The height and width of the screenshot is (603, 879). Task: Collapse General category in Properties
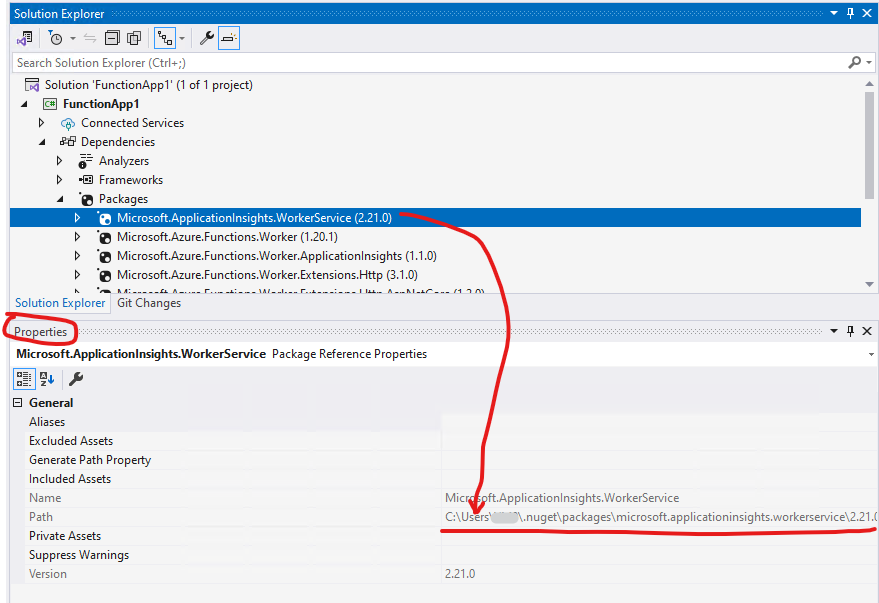coord(18,403)
